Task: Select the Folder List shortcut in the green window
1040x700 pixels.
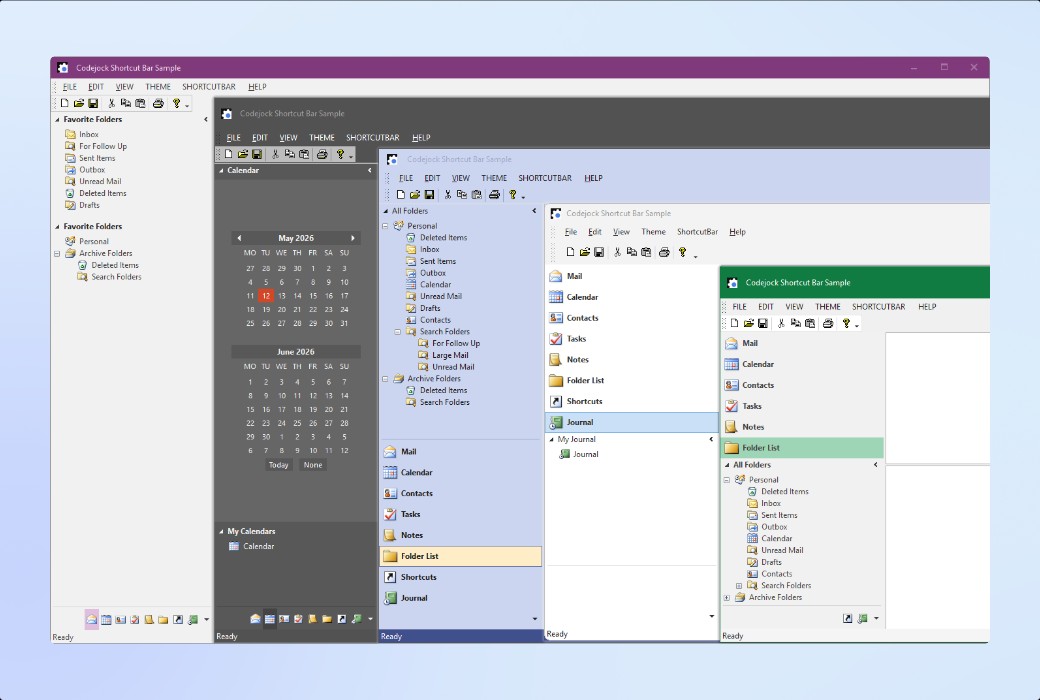Action: click(803, 448)
